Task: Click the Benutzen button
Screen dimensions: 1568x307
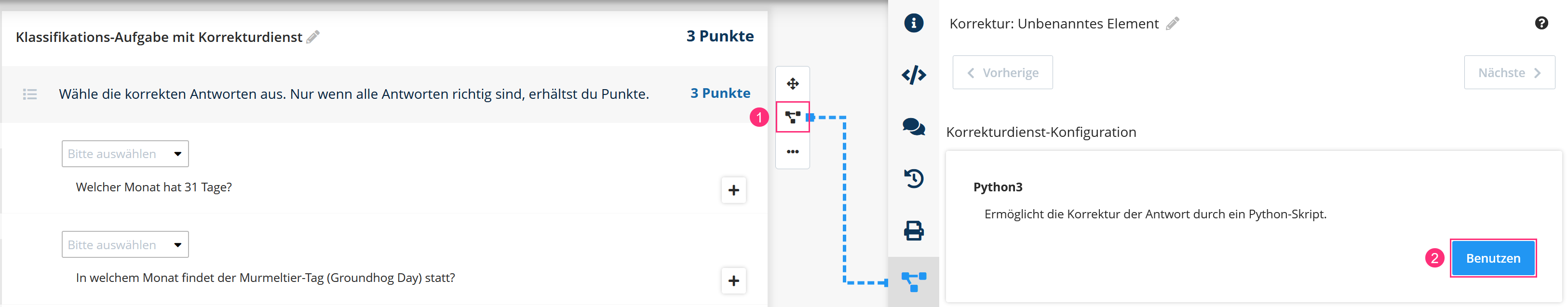Action: pyautogui.click(x=1492, y=258)
